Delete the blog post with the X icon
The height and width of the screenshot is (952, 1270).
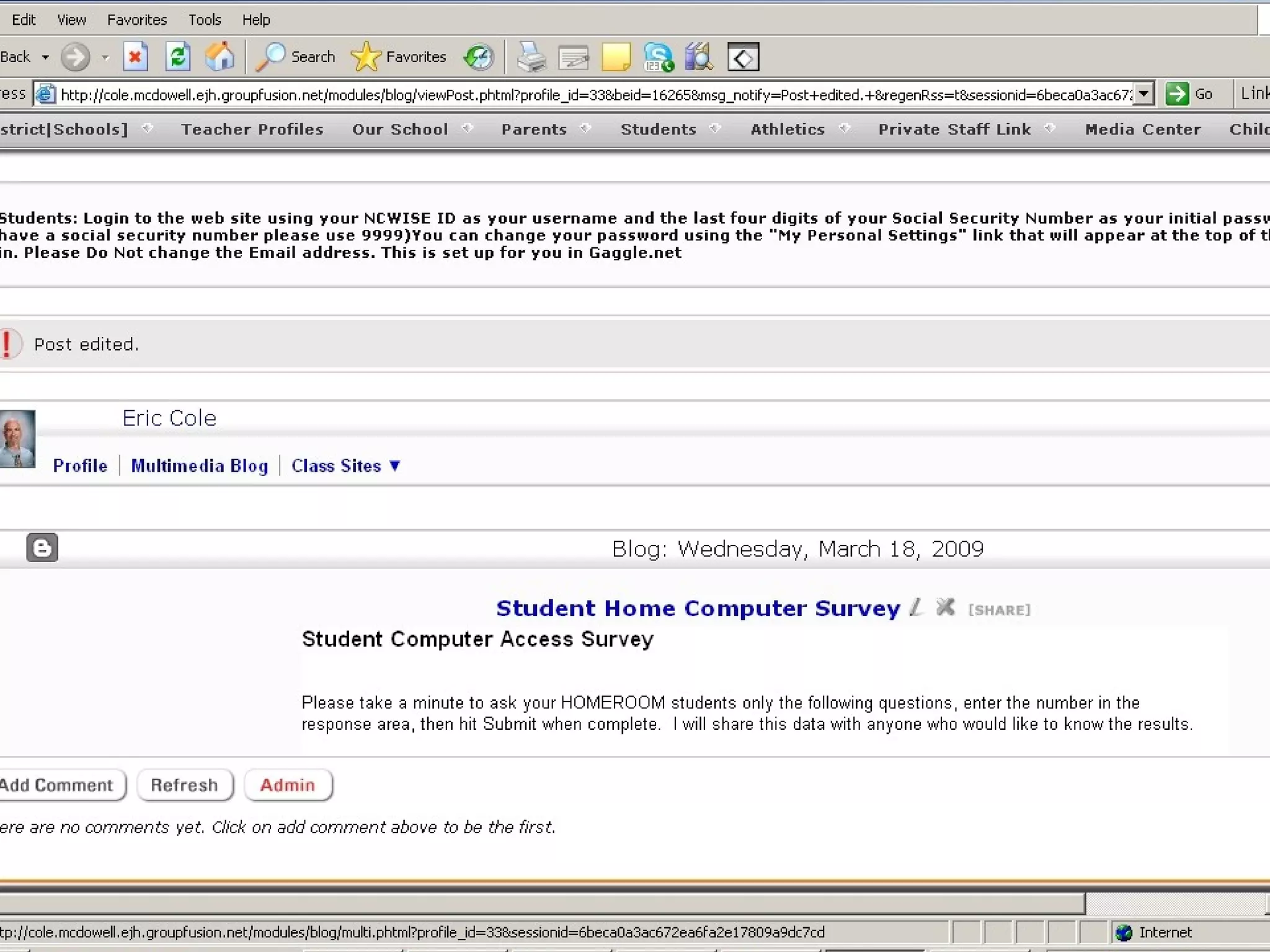coord(945,607)
